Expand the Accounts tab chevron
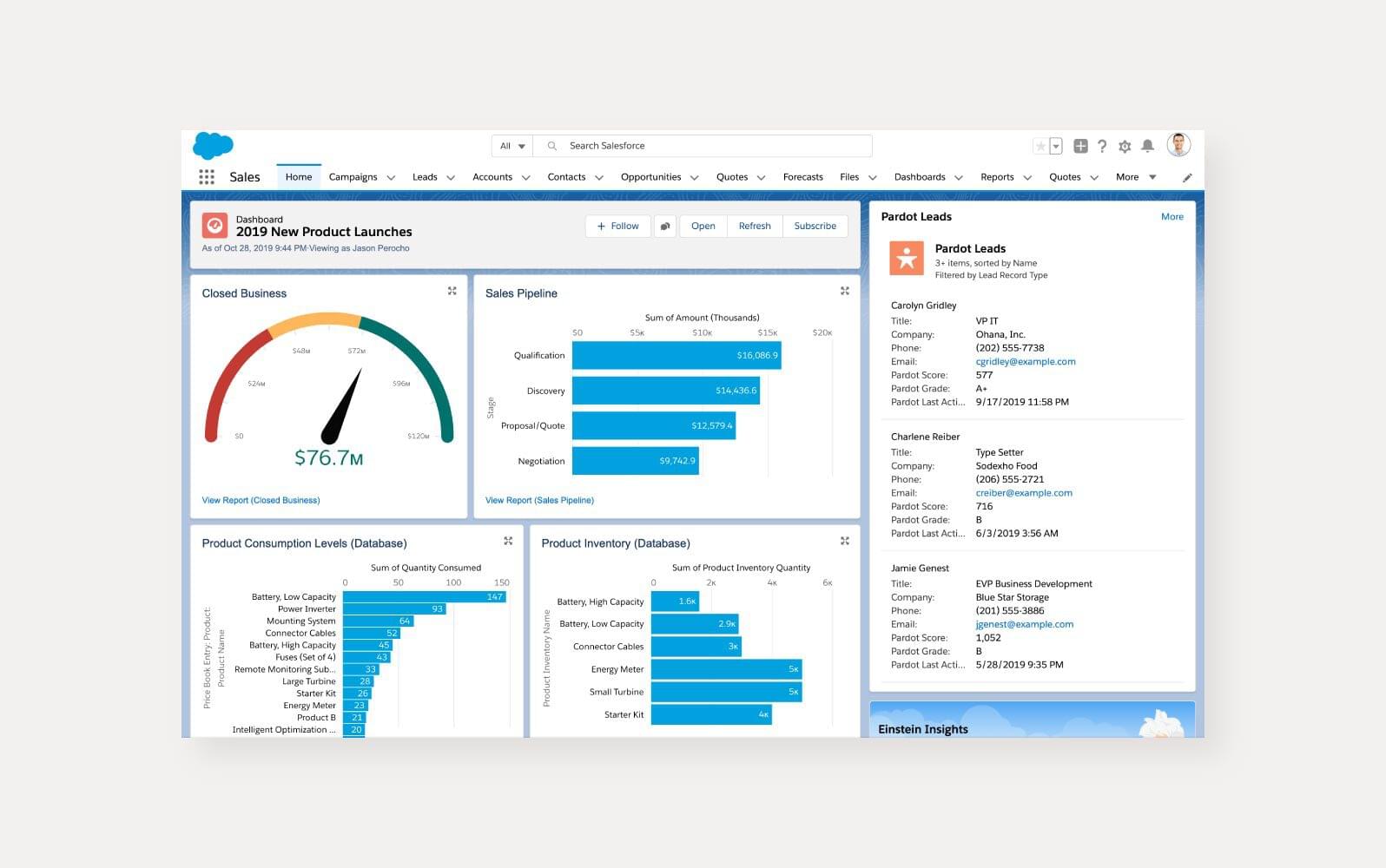The height and width of the screenshot is (868, 1386). pos(525,178)
